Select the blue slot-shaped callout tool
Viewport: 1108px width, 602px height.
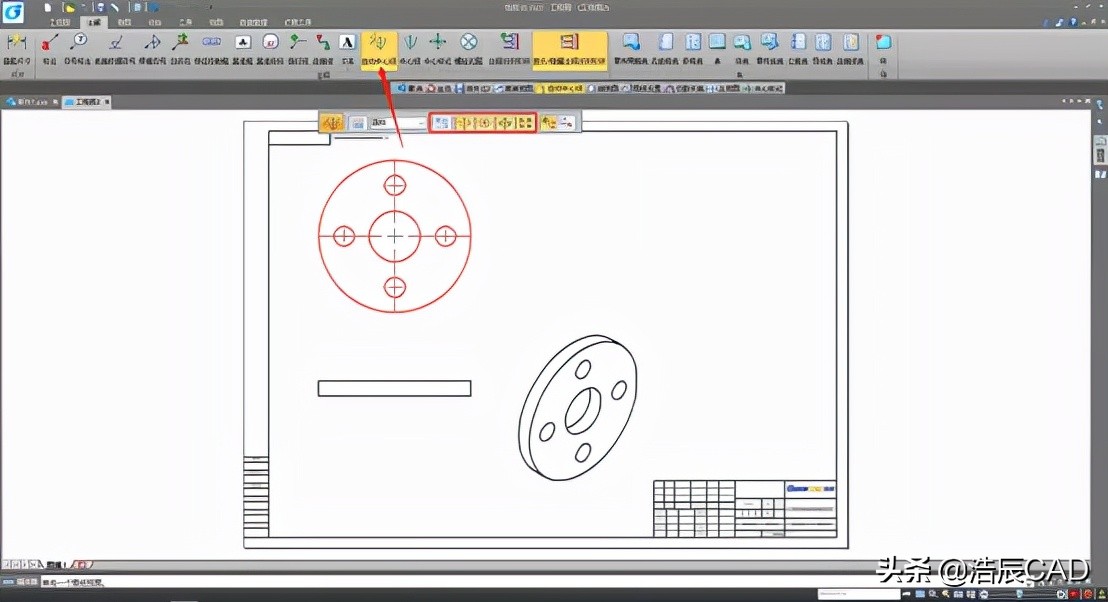(211, 49)
